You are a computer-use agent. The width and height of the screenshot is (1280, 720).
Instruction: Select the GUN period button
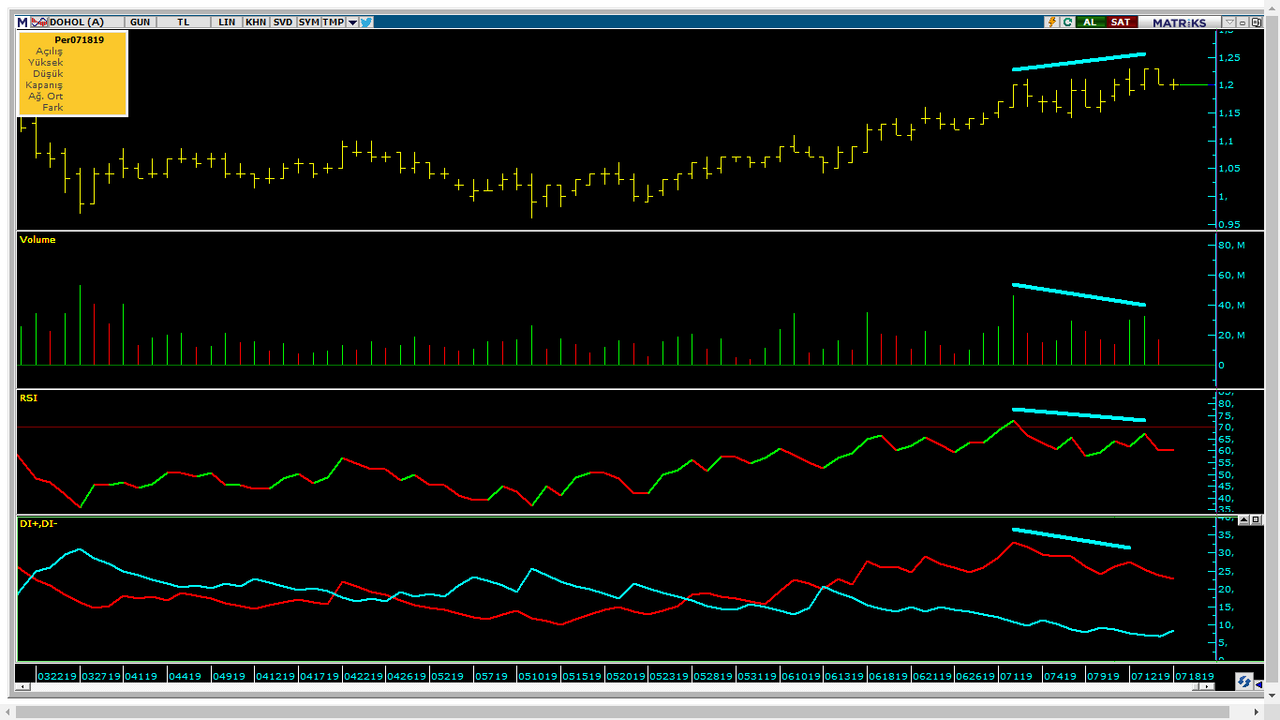[141, 22]
